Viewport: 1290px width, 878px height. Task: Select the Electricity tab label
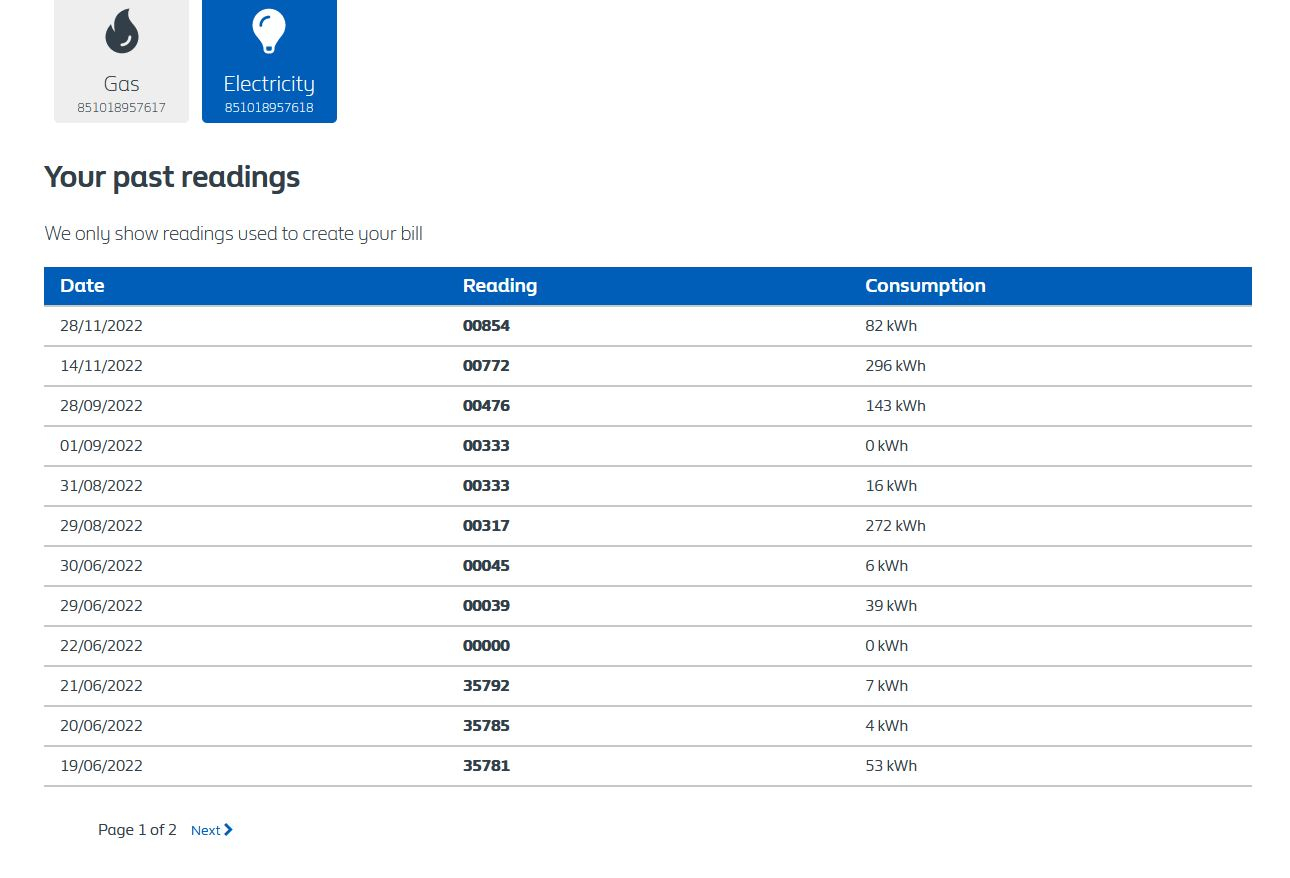269,84
